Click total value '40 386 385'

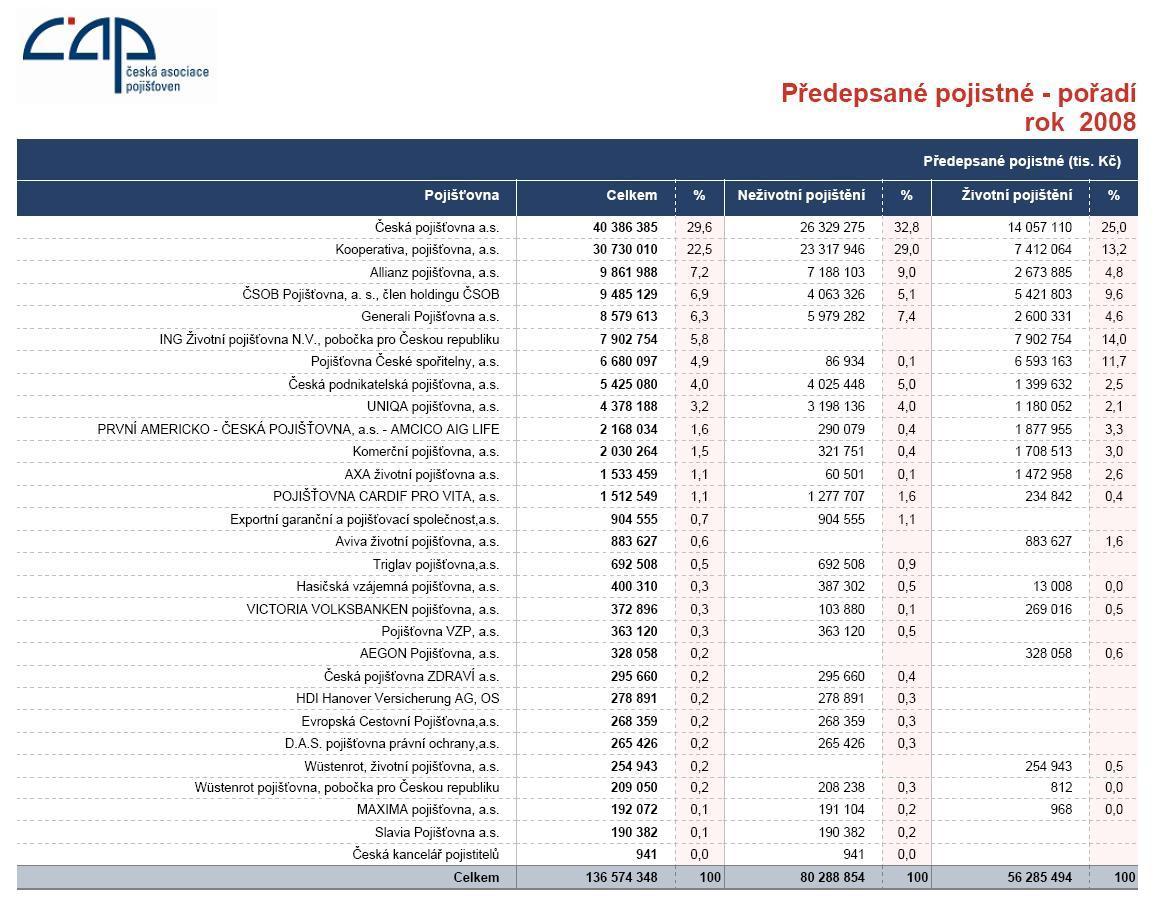pyautogui.click(x=625, y=227)
